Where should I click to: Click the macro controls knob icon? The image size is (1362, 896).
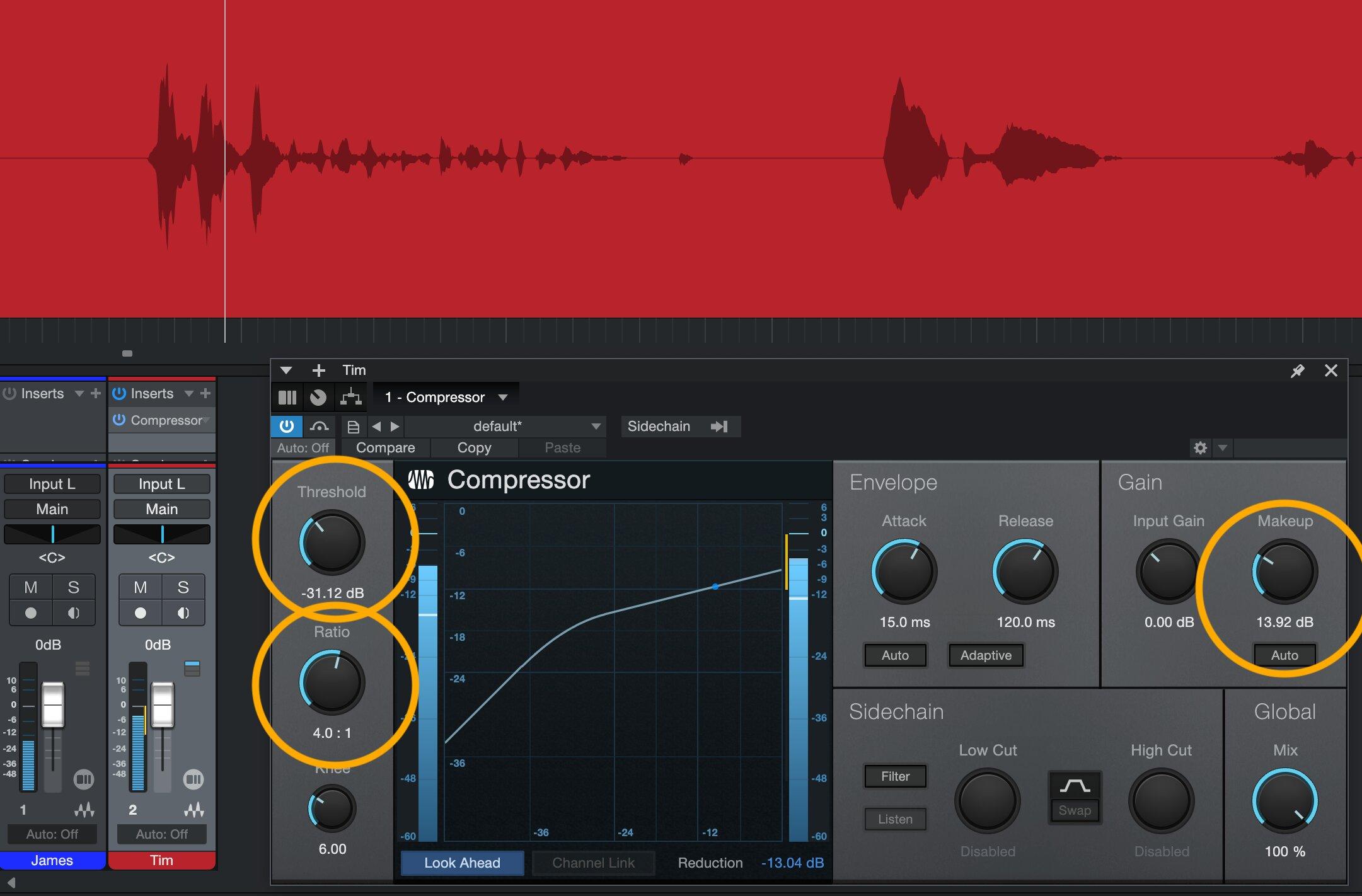click(318, 397)
